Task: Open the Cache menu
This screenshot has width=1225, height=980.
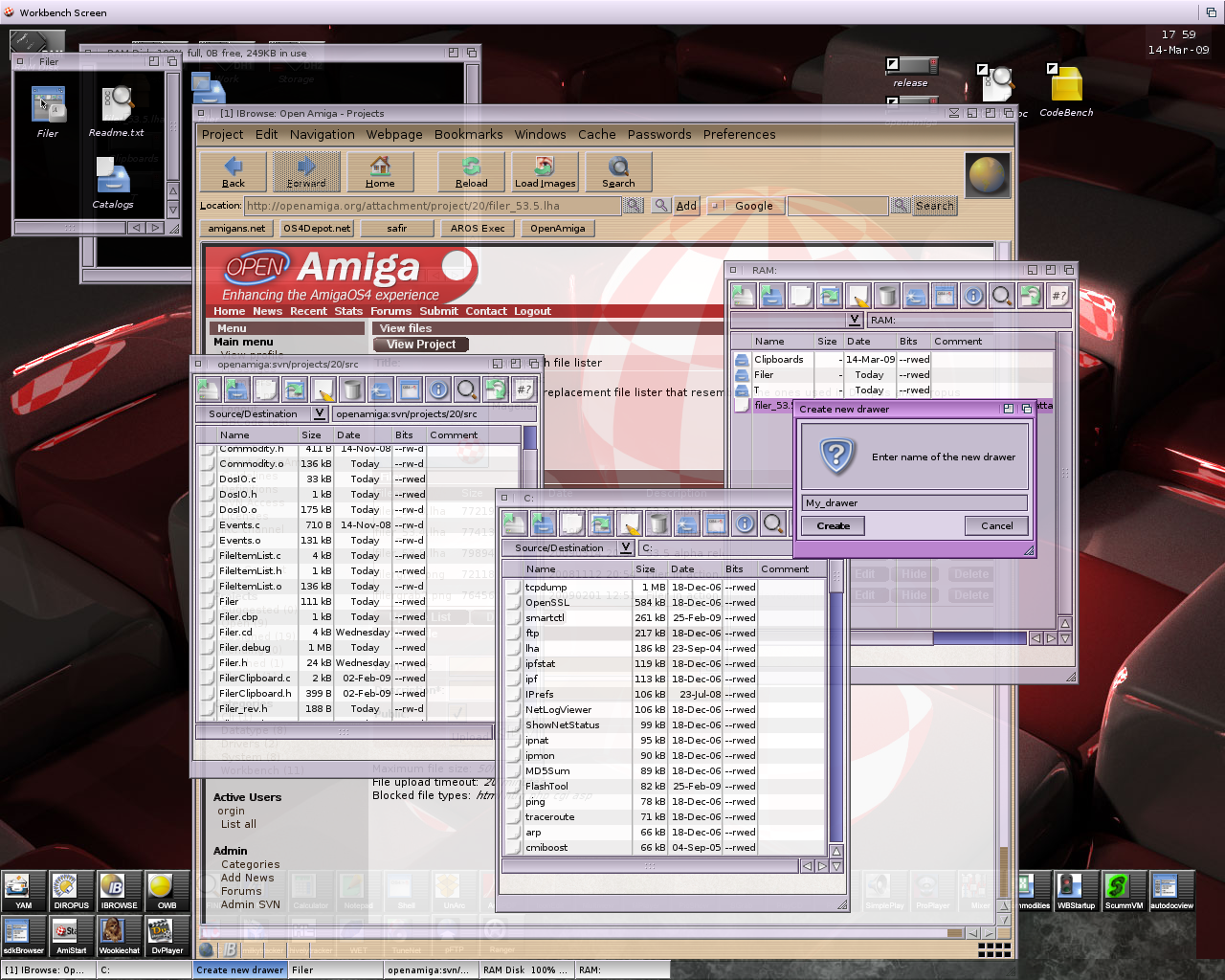Action: click(597, 135)
